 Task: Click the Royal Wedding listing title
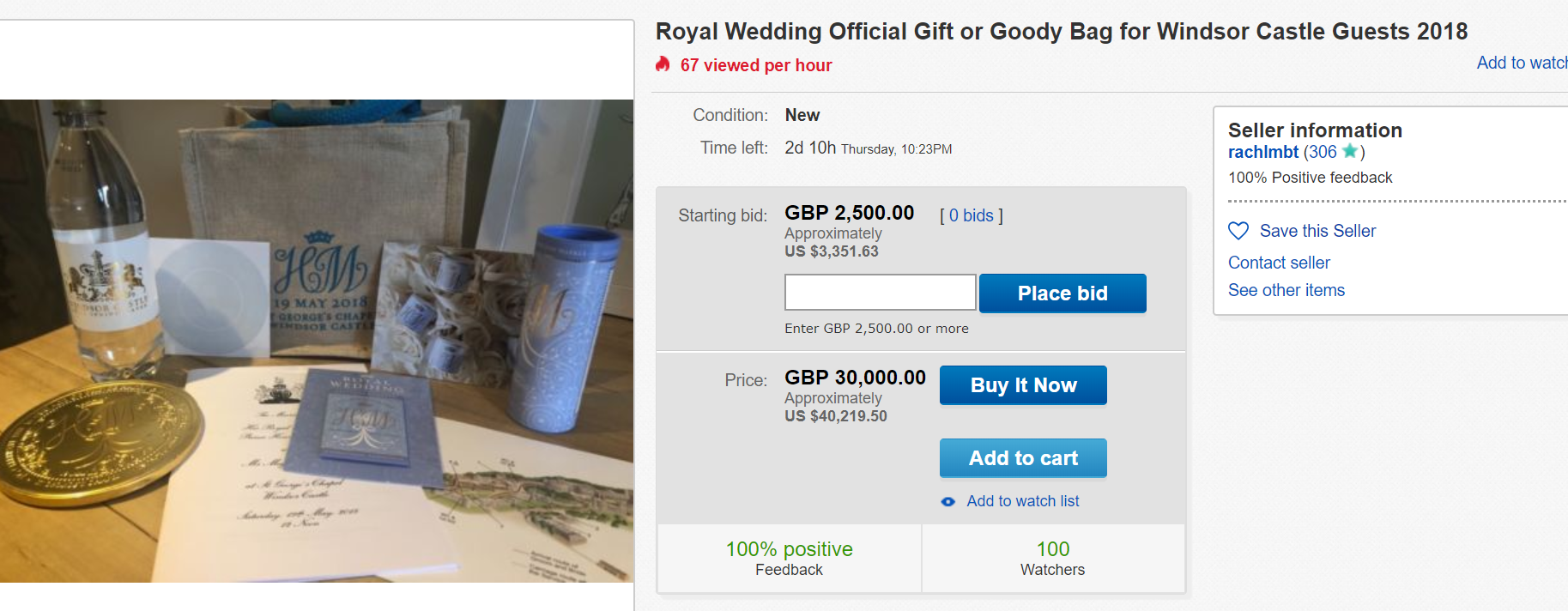point(1062,32)
